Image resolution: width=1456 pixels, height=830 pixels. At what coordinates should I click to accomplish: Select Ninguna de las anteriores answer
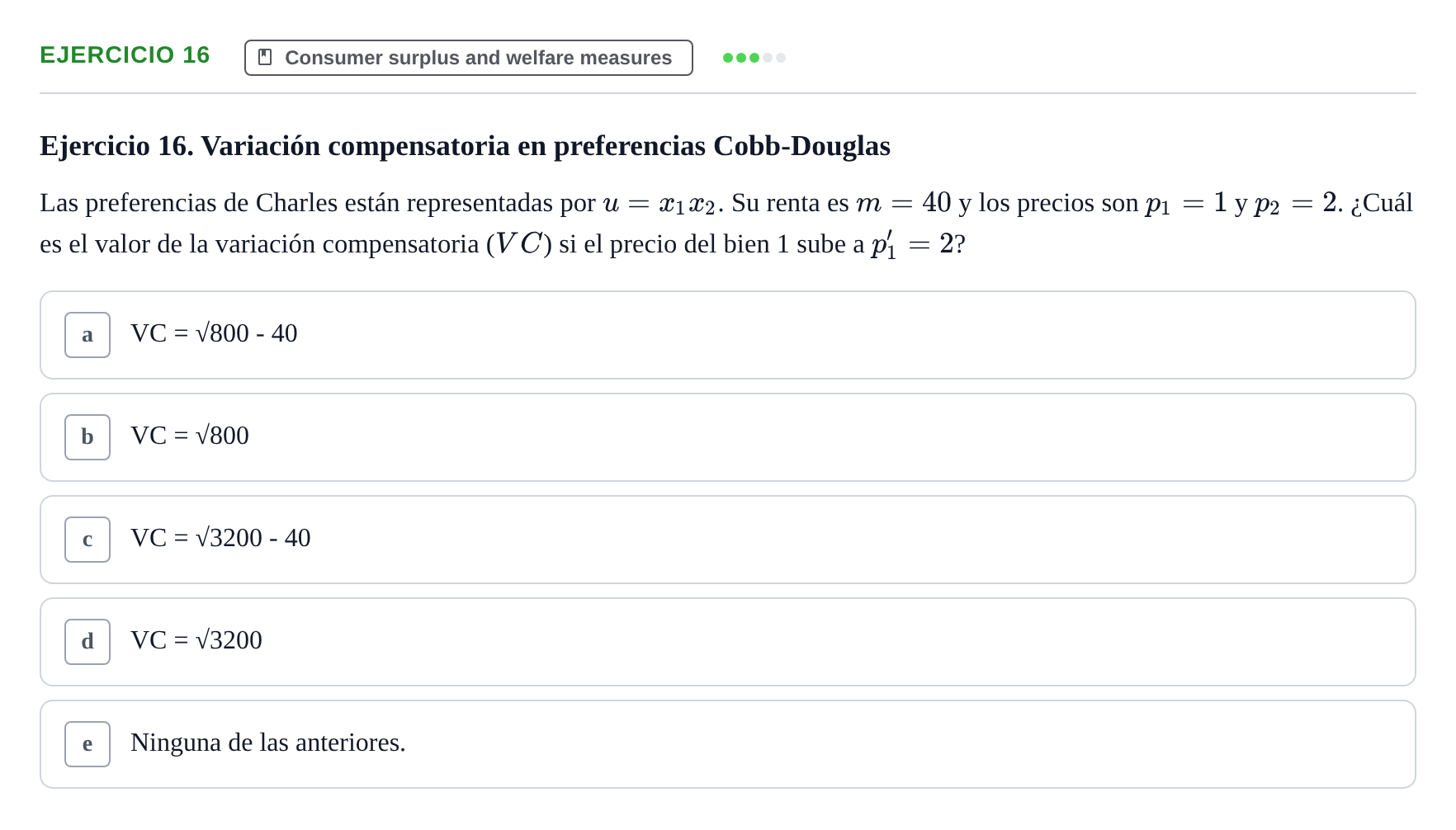(x=728, y=744)
